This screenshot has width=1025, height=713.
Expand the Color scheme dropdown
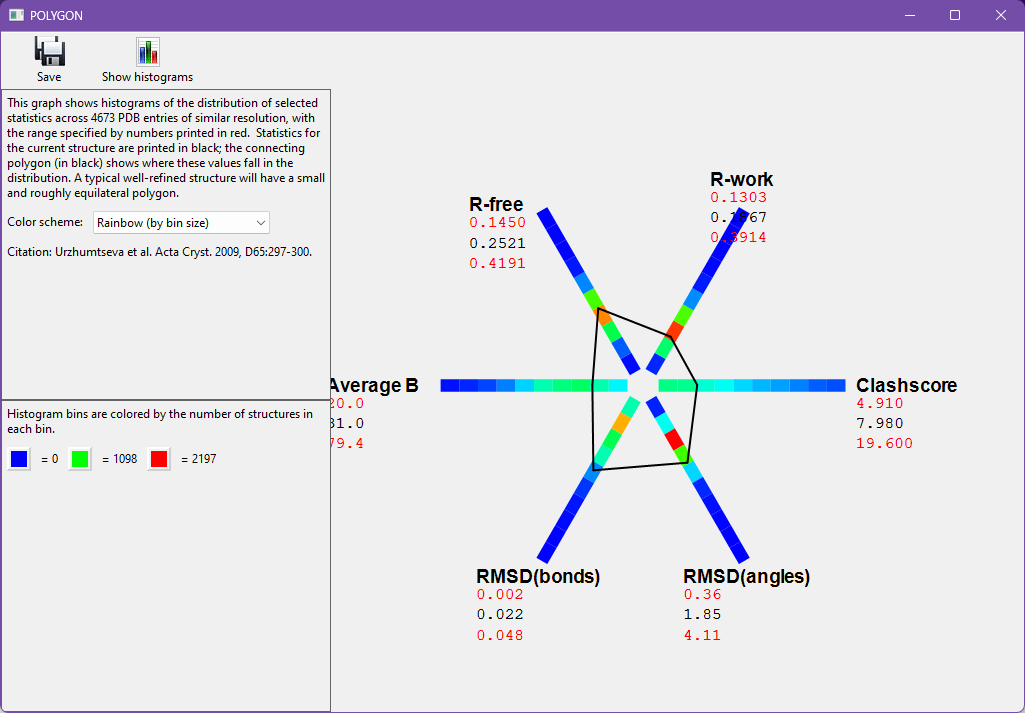[181, 222]
